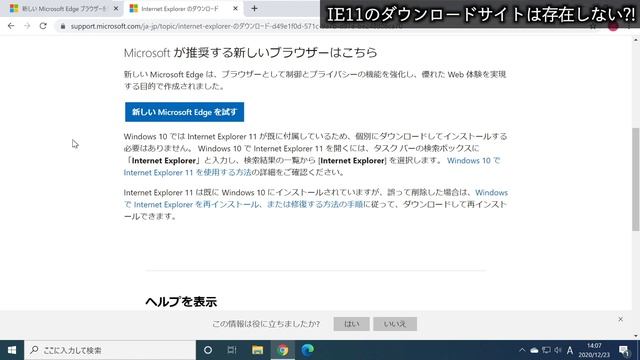Screen dimensions: 640x360
Task: Close the Internet Explorer のダウンロード tab
Action: click(235, 8)
